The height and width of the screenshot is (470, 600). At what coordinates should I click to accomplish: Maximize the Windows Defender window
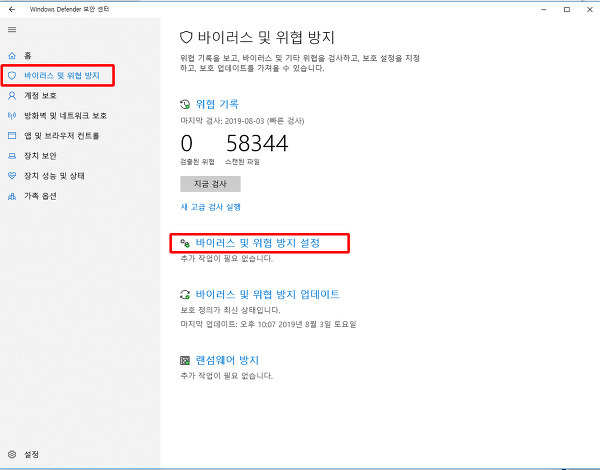pyautogui.click(x=567, y=9)
